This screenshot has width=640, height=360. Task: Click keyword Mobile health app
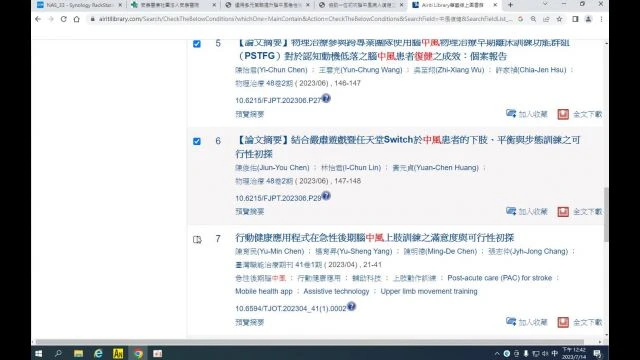264,291
